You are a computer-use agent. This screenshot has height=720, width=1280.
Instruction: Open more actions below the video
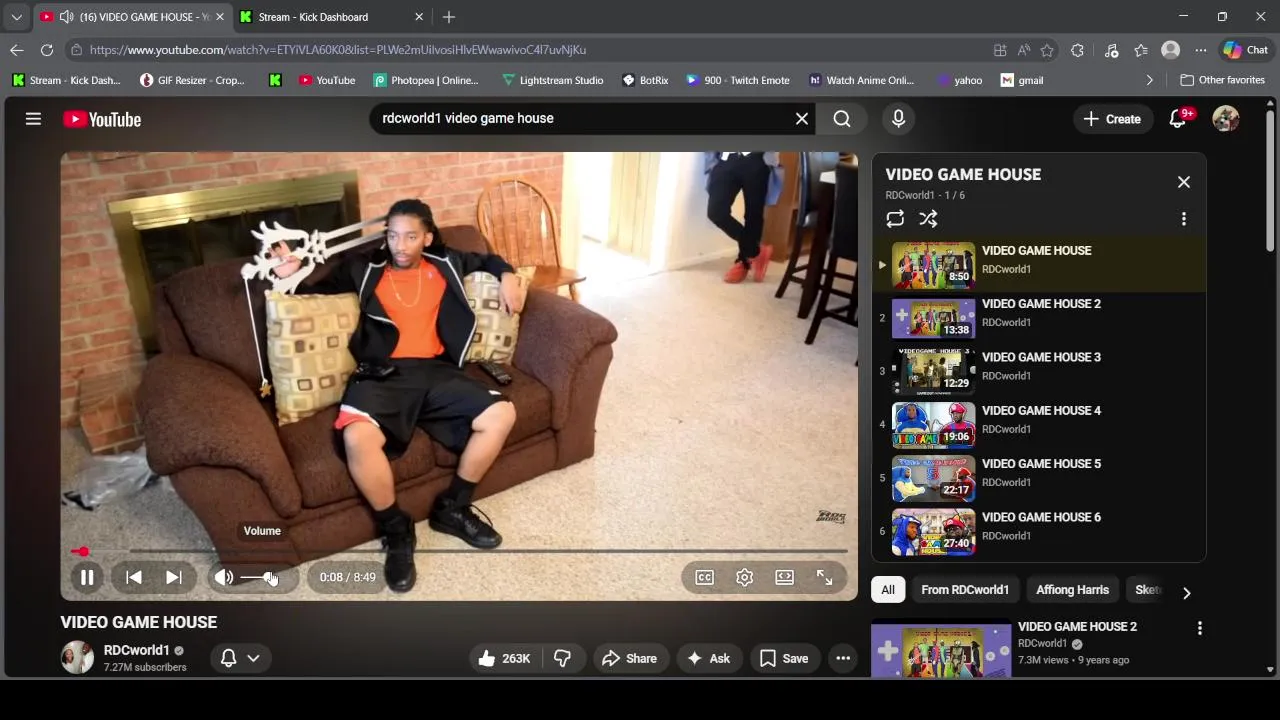pos(843,658)
